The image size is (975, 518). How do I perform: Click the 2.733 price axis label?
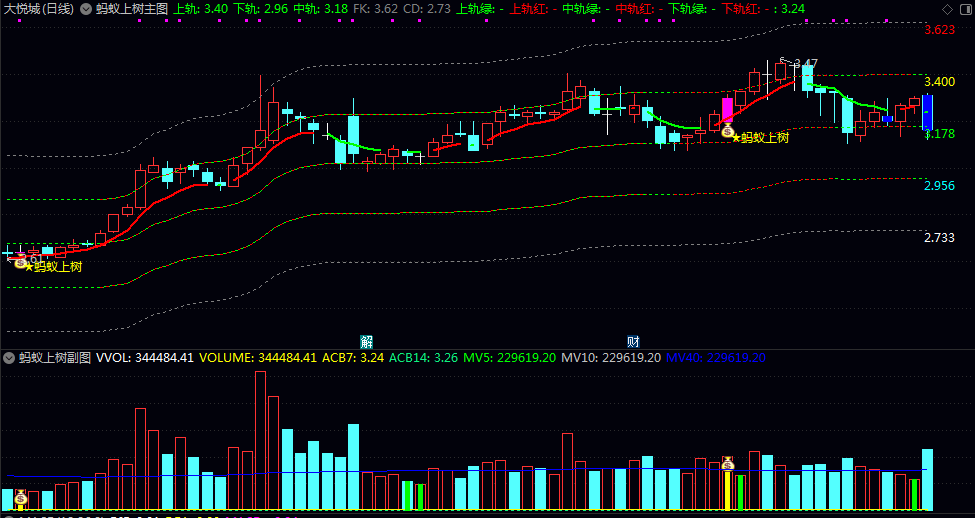tap(940, 238)
